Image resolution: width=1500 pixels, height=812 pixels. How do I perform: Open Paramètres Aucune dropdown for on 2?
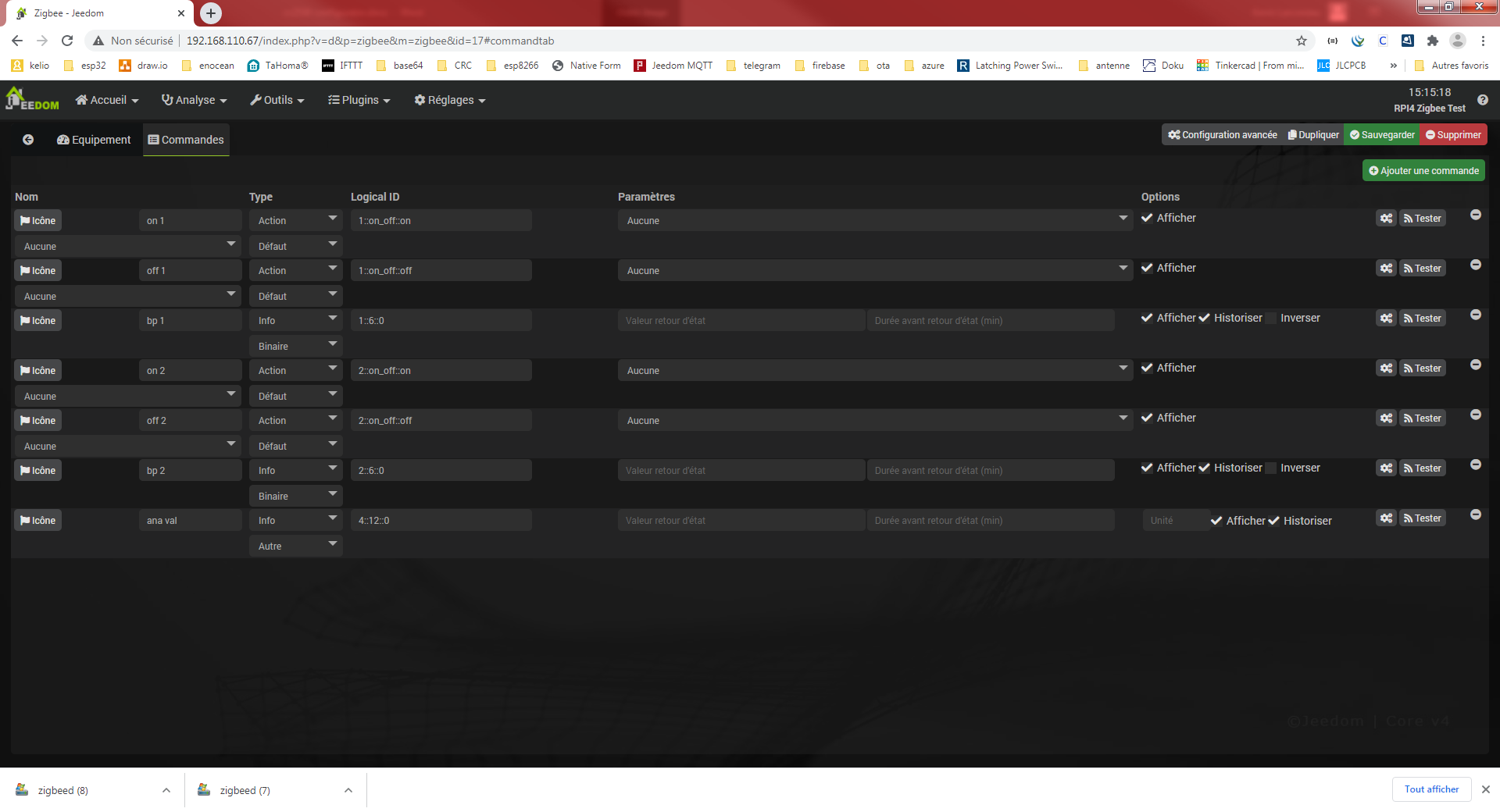[875, 370]
